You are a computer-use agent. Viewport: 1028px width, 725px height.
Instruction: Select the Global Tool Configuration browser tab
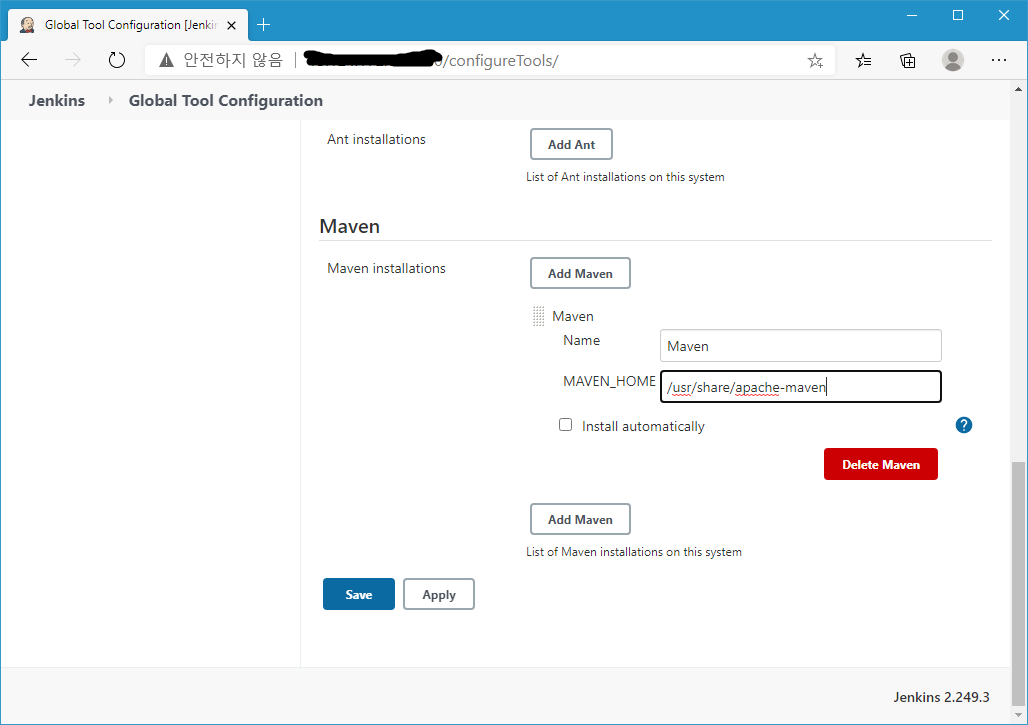(x=128, y=25)
